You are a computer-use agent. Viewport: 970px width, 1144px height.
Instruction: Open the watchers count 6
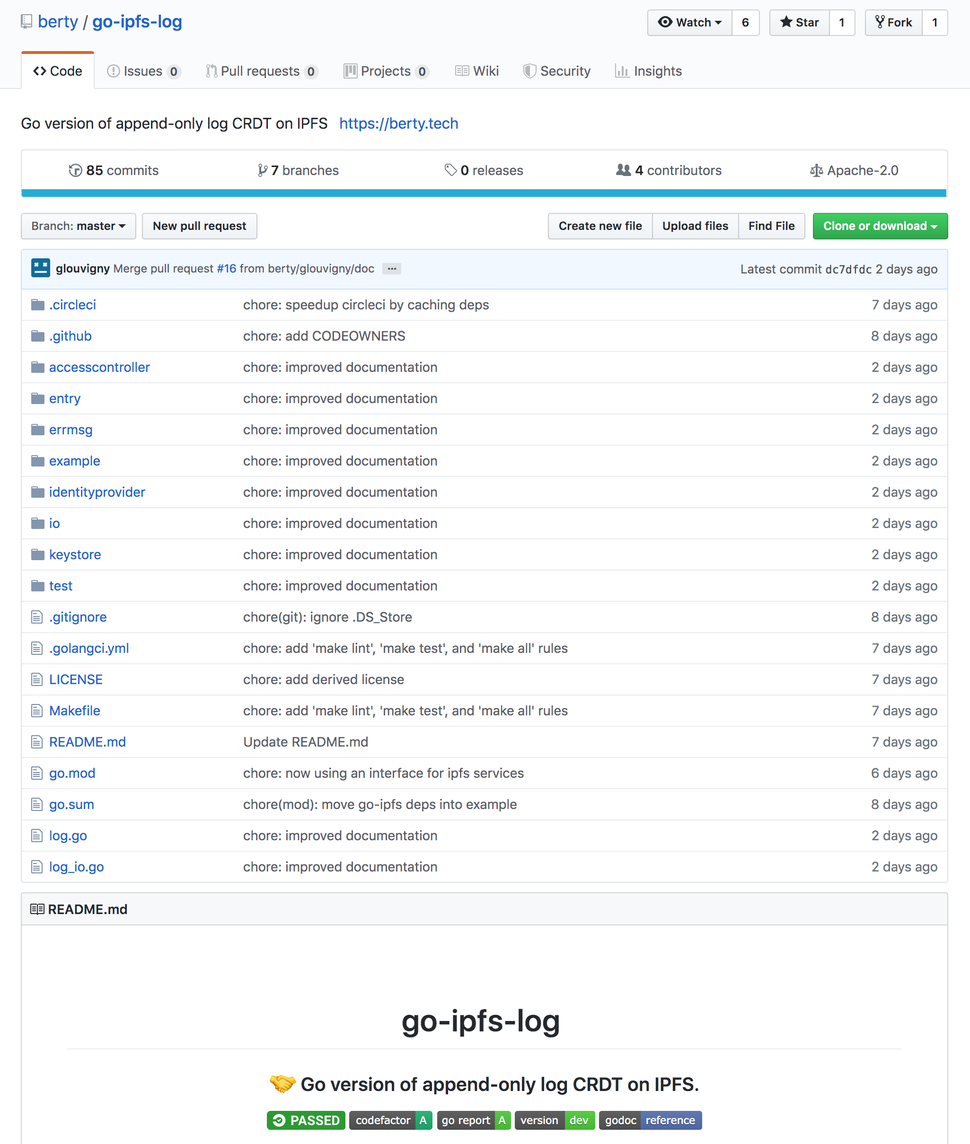click(x=745, y=23)
